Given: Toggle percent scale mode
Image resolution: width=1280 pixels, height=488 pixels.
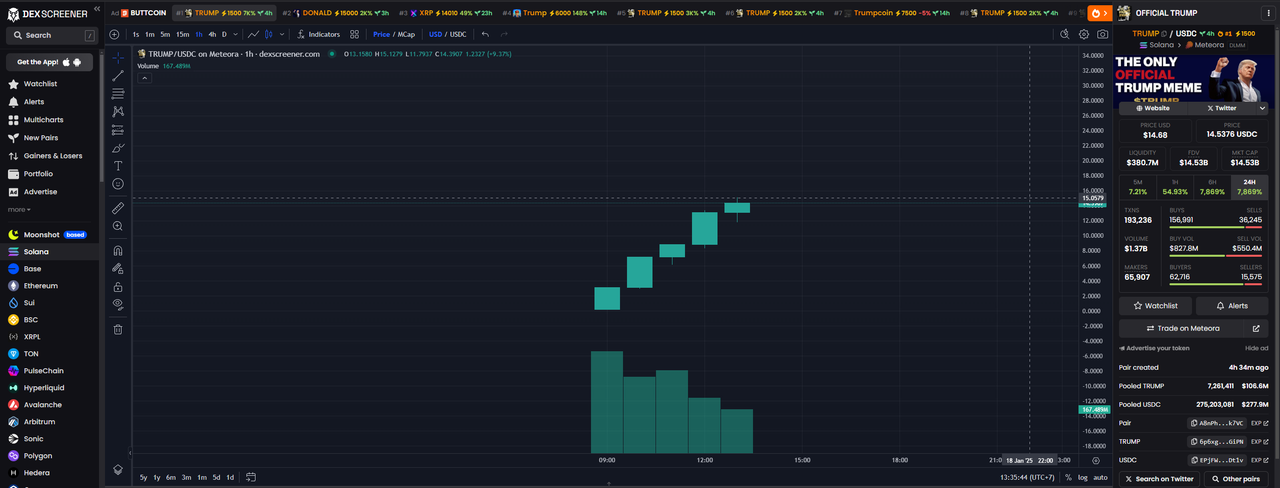Looking at the screenshot, I should [x=1068, y=477].
